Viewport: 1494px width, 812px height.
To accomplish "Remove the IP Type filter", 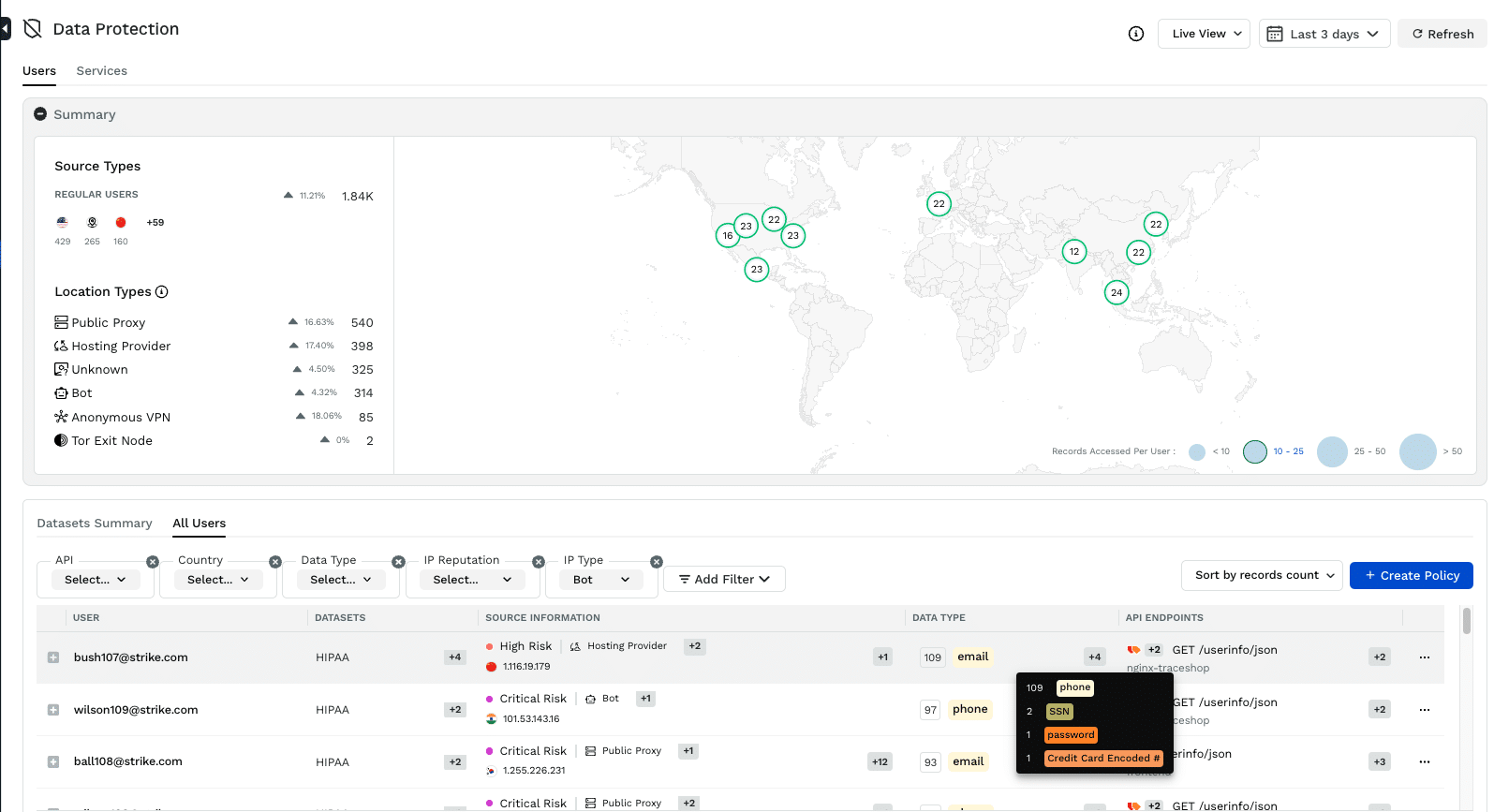I will [x=657, y=562].
